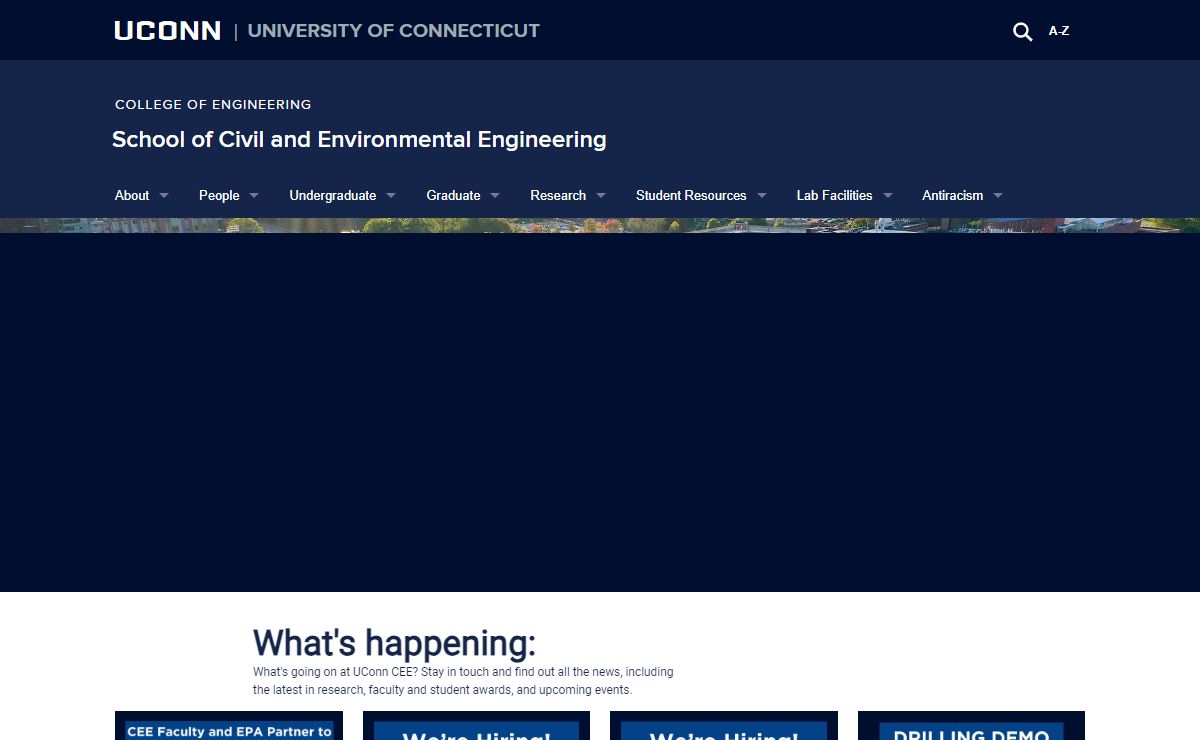This screenshot has height=740, width=1200.
Task: Open the Drilling Demo news card
Action: point(971,728)
